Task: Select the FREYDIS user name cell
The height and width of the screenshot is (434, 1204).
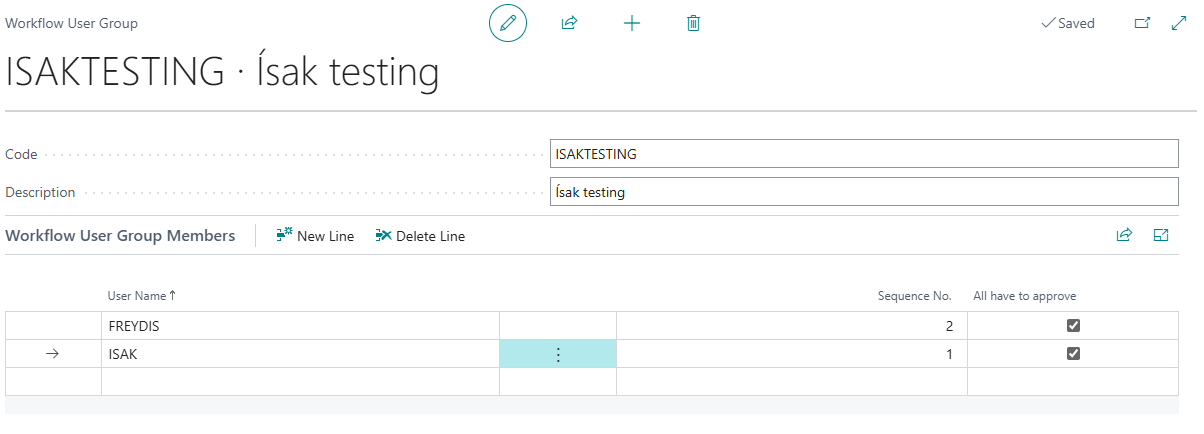Action: 300,326
